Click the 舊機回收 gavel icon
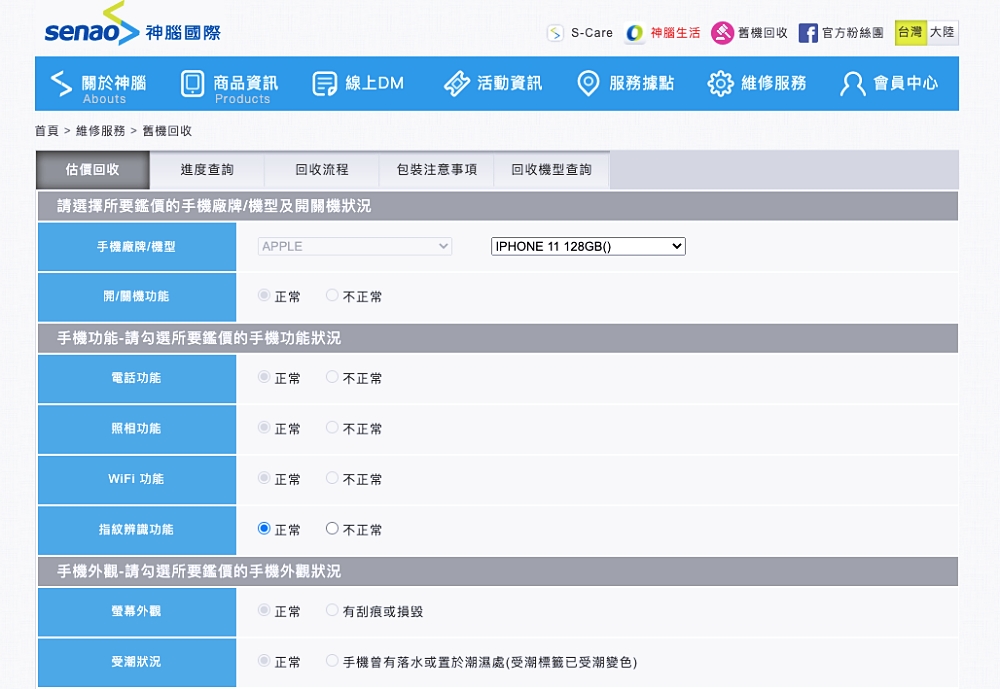Viewport: 1000px width, 689px height. (722, 33)
